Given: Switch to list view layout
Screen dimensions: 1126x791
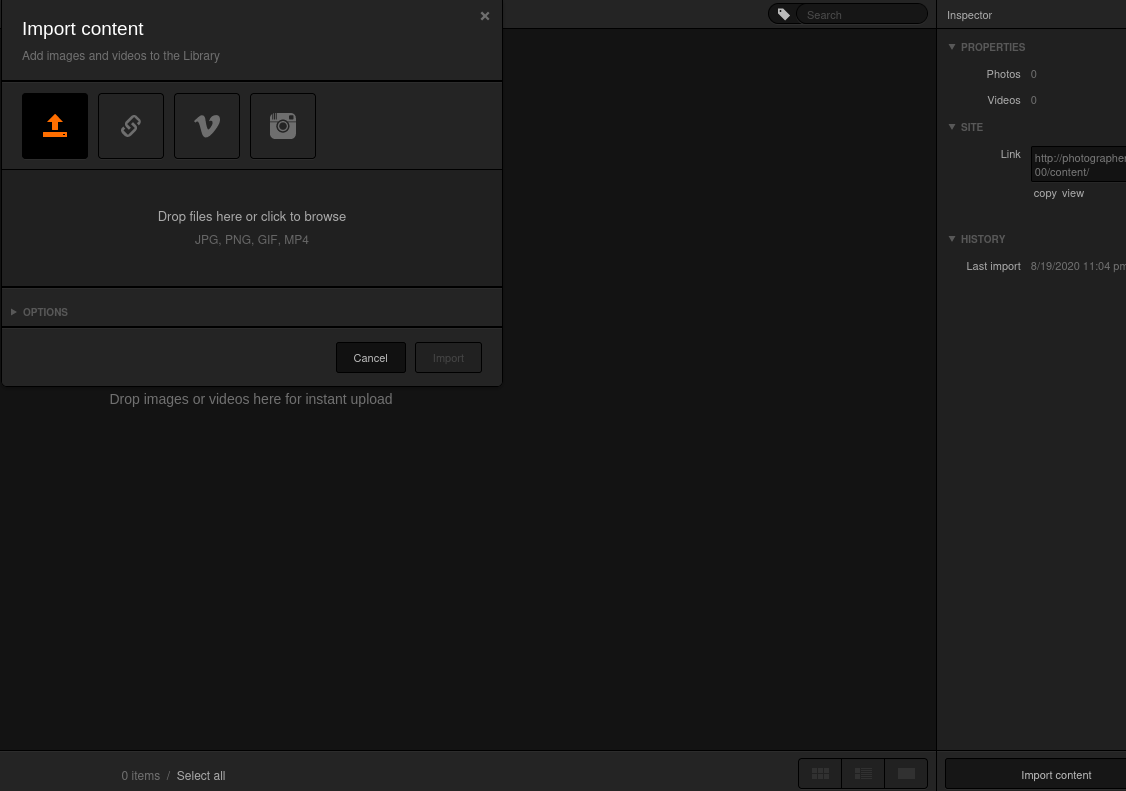Looking at the screenshot, I should (x=863, y=774).
